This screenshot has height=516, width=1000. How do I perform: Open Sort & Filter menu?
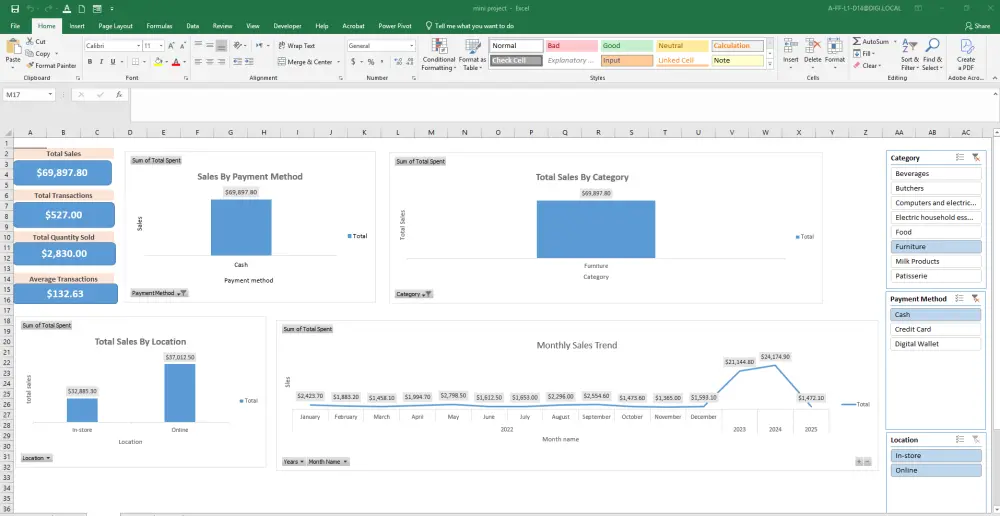(x=909, y=55)
